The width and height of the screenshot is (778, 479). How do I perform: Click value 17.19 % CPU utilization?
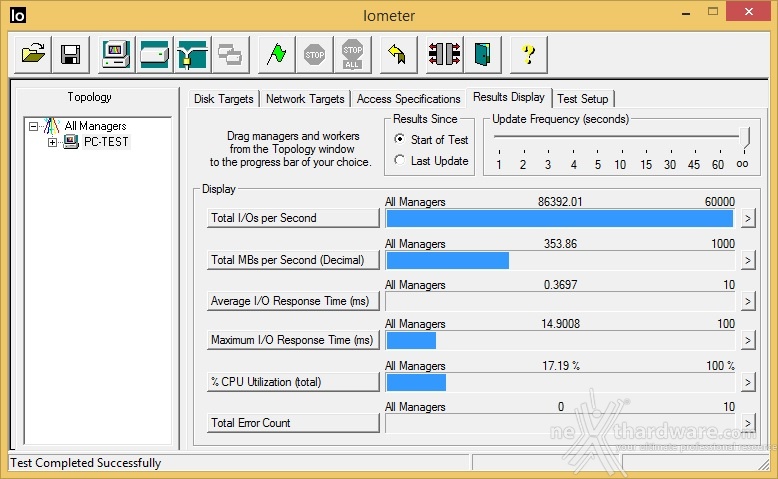[561, 366]
